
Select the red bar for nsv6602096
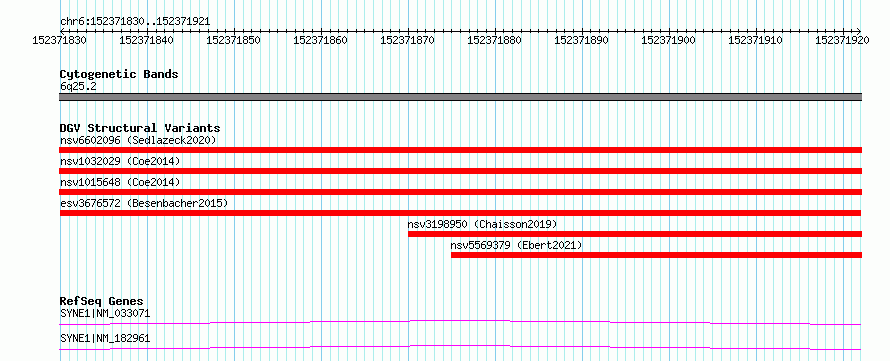pyautogui.click(x=460, y=150)
